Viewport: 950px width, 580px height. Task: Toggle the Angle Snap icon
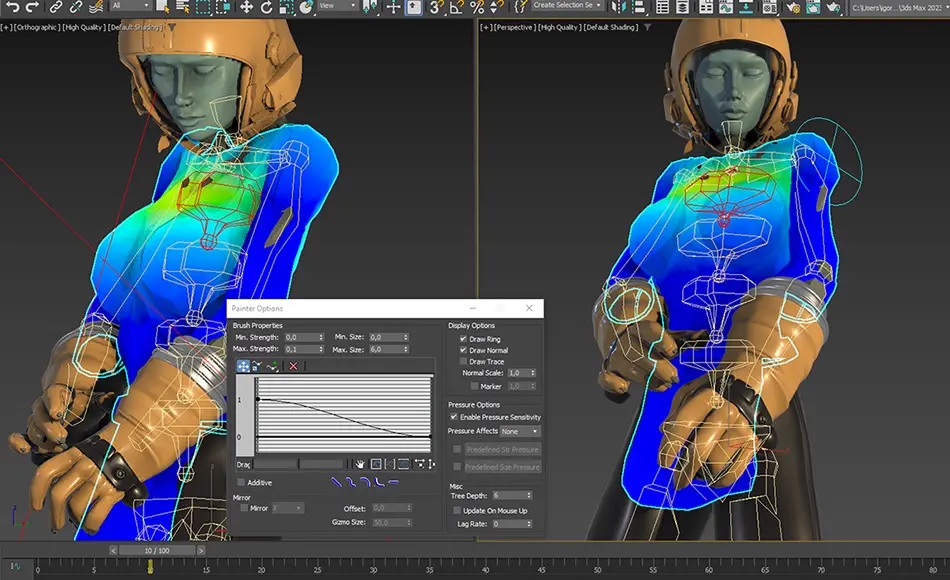click(457, 7)
